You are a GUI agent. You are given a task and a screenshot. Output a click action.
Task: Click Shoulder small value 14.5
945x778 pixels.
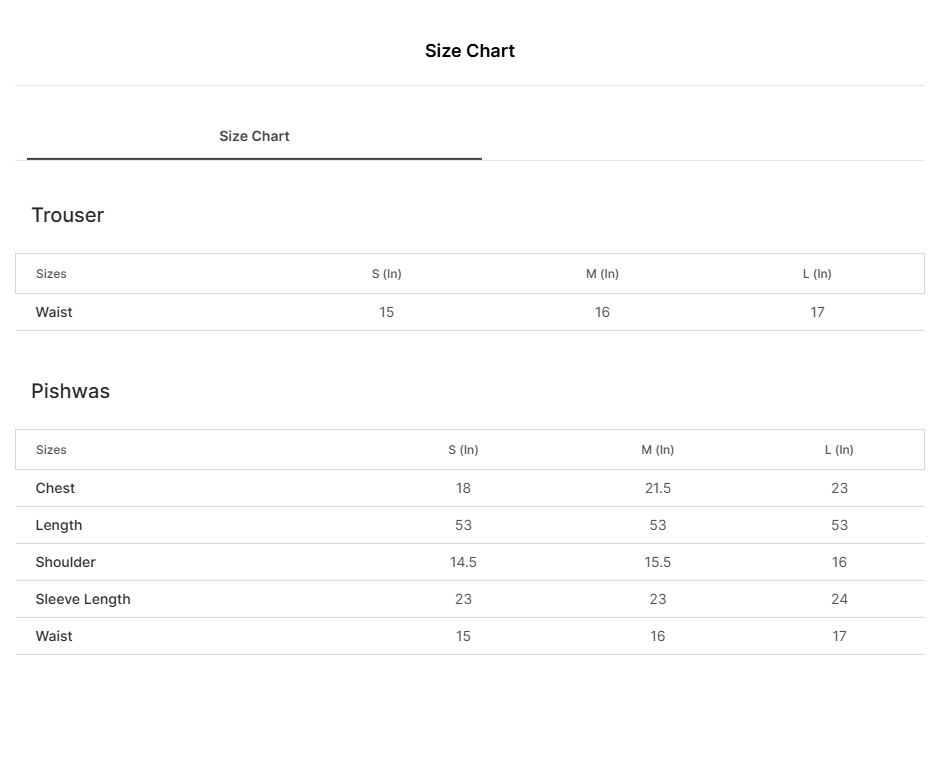click(x=463, y=562)
